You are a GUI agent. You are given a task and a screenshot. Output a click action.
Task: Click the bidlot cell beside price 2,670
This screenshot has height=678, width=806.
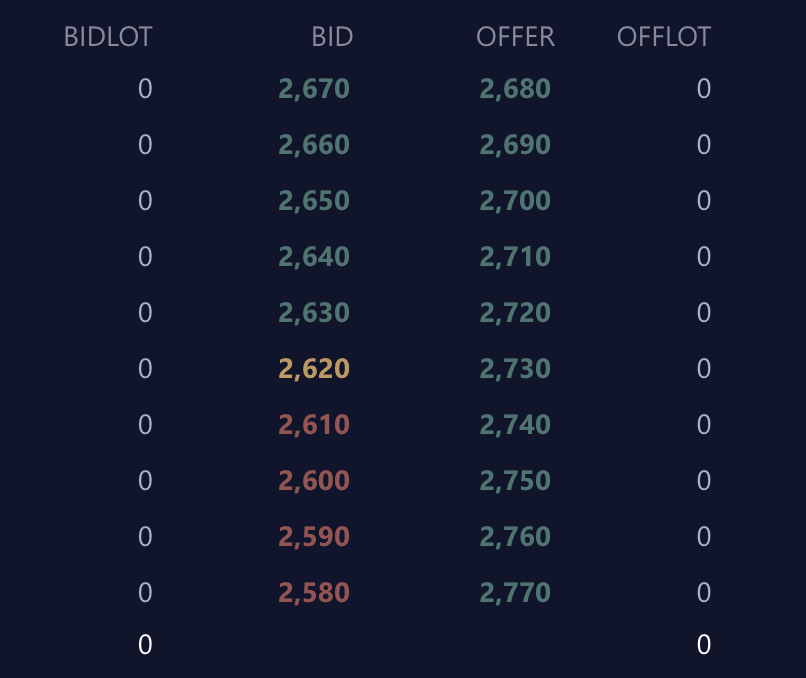pyautogui.click(x=145, y=88)
